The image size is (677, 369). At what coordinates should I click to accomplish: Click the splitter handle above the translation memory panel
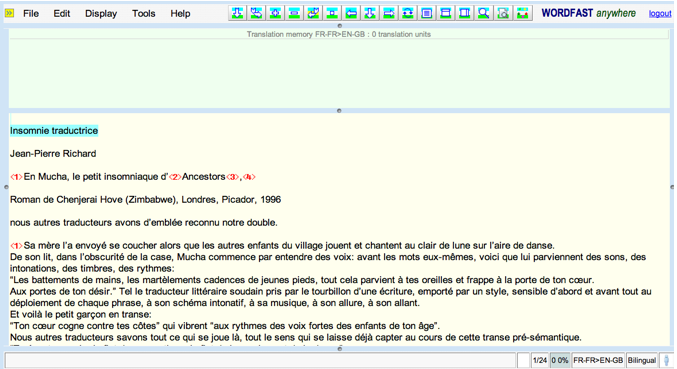click(x=339, y=25)
